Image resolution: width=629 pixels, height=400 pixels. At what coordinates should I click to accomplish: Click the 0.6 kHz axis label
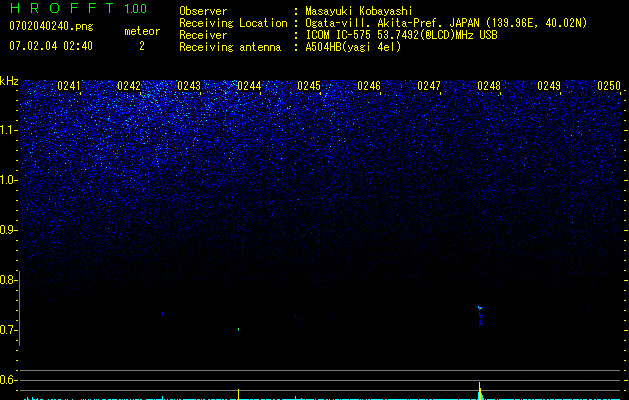pos(8,380)
